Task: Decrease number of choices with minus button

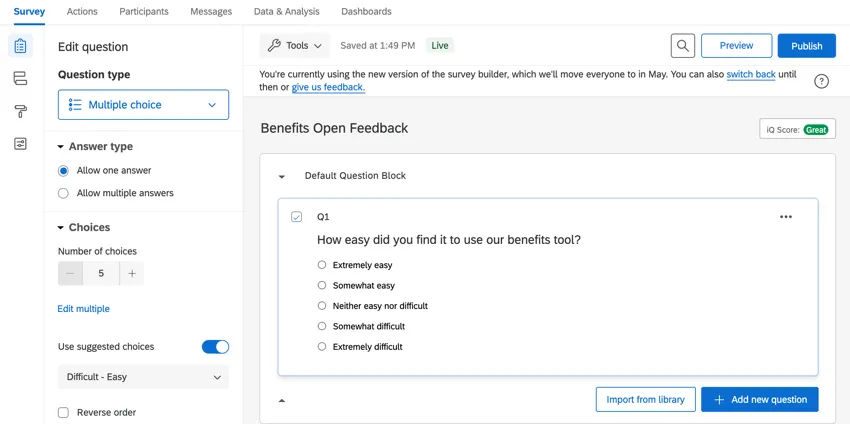Action: click(x=70, y=273)
